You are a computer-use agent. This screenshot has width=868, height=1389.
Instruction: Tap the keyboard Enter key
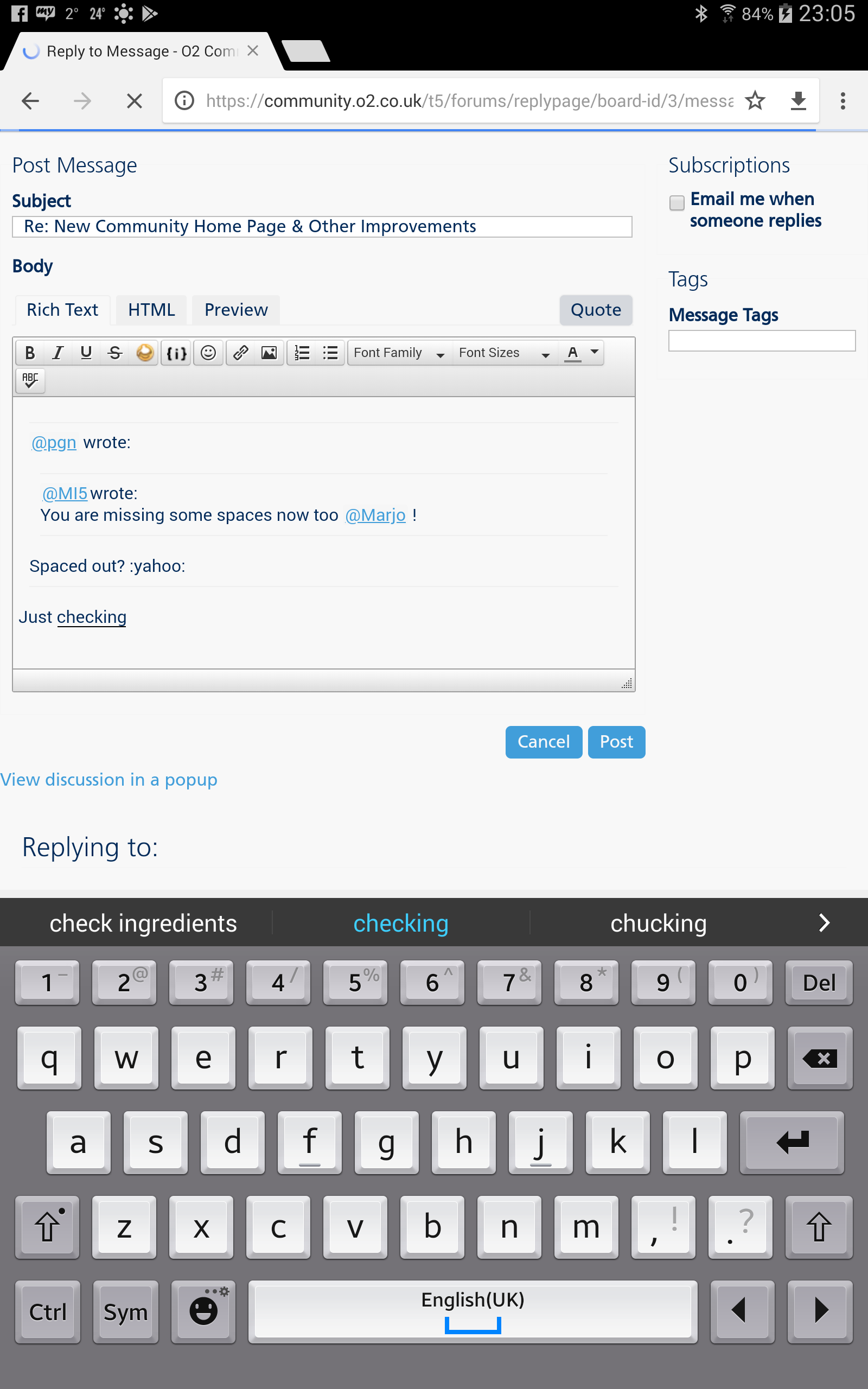click(792, 1142)
